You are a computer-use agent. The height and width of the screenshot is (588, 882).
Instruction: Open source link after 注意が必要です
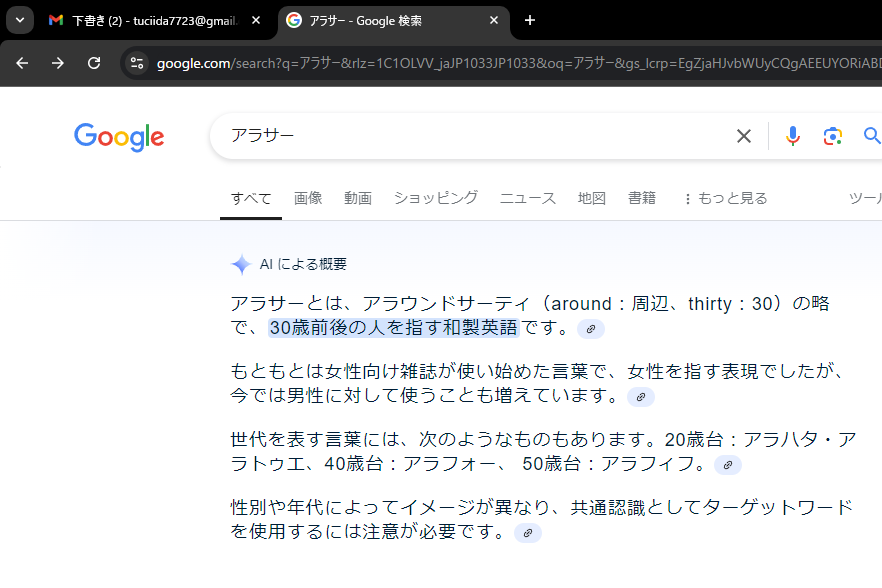click(528, 533)
